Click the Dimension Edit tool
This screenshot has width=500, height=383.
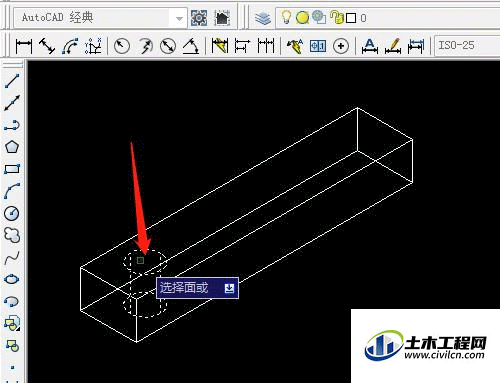tap(370, 46)
